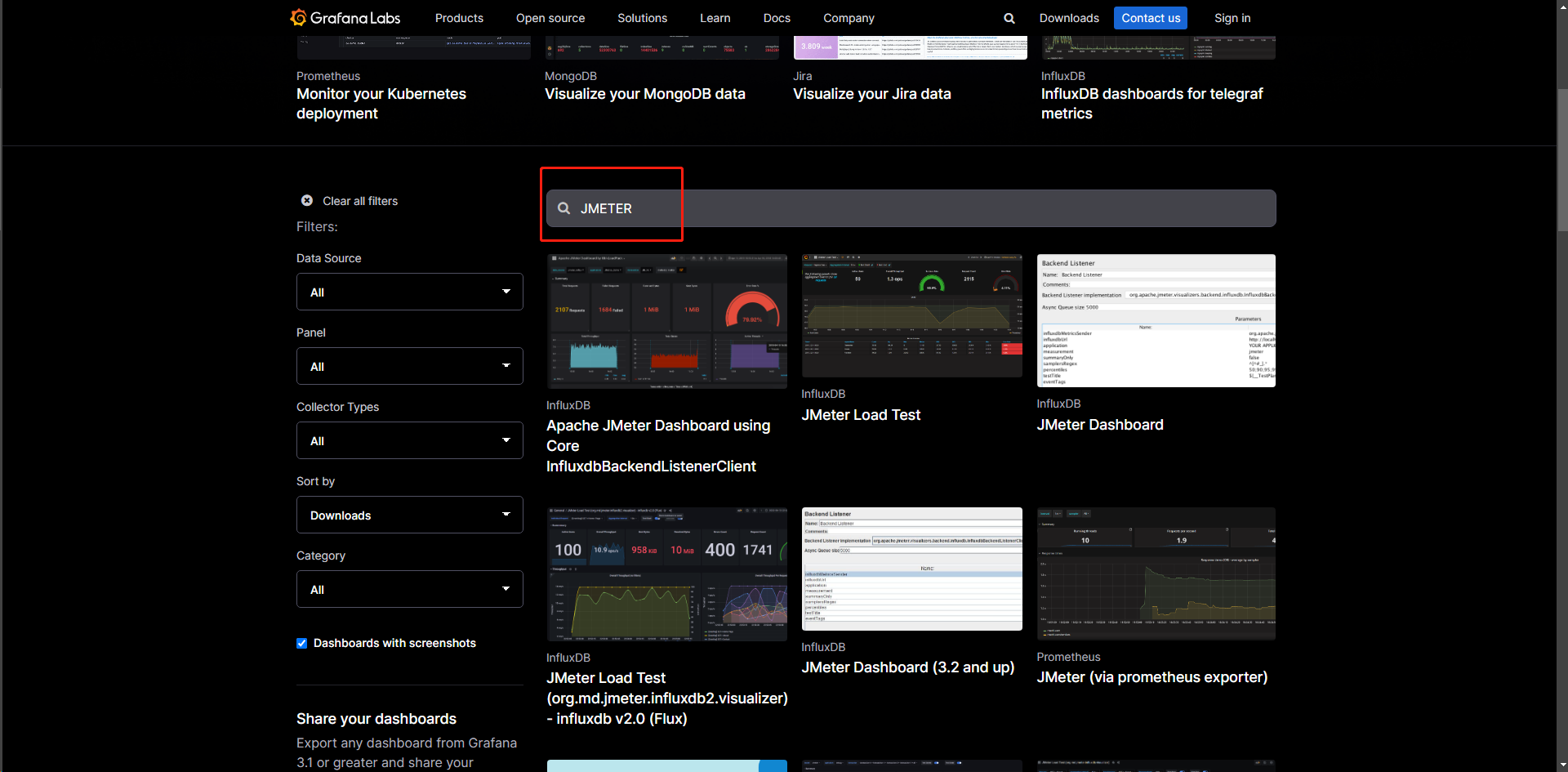This screenshot has height=772, width=1568.
Task: Click the Jira label above its card
Action: (x=803, y=76)
